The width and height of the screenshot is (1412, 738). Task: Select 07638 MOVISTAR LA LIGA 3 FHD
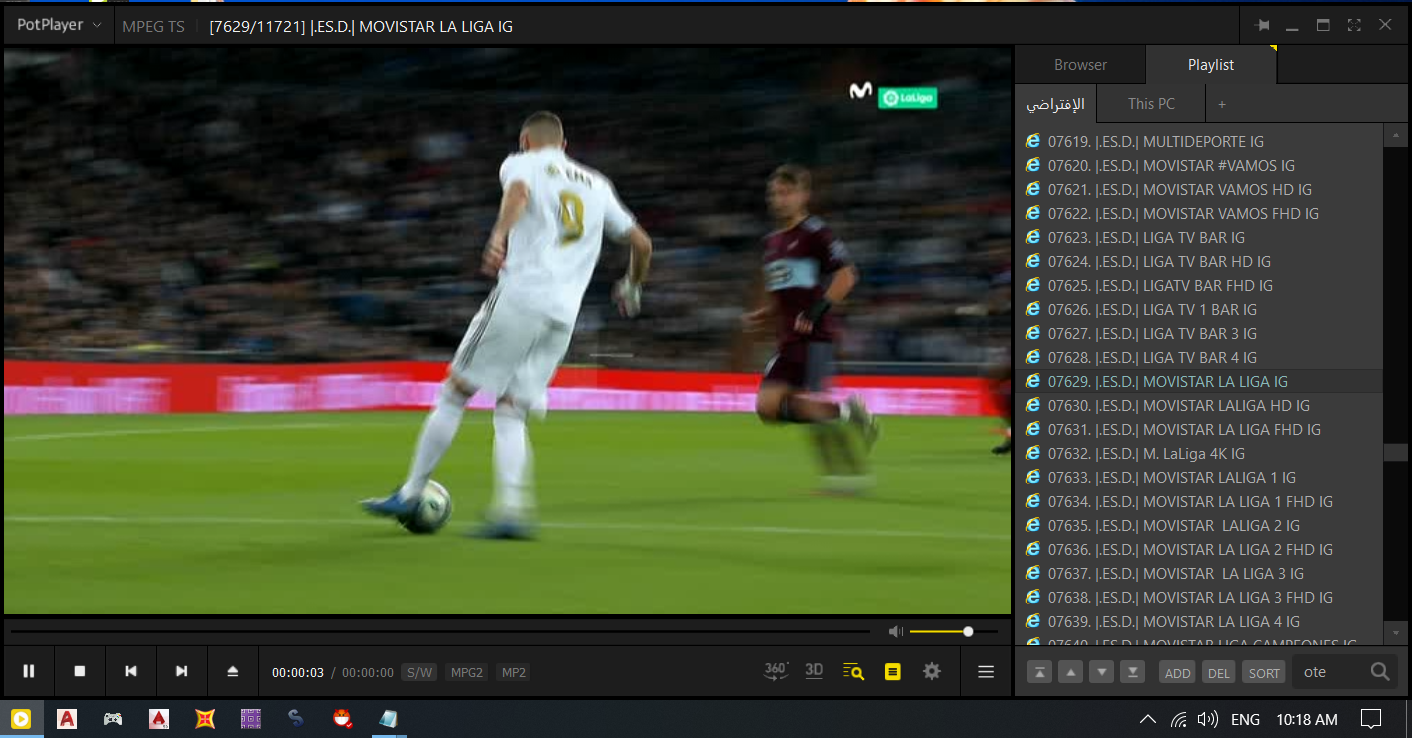[1199, 598]
